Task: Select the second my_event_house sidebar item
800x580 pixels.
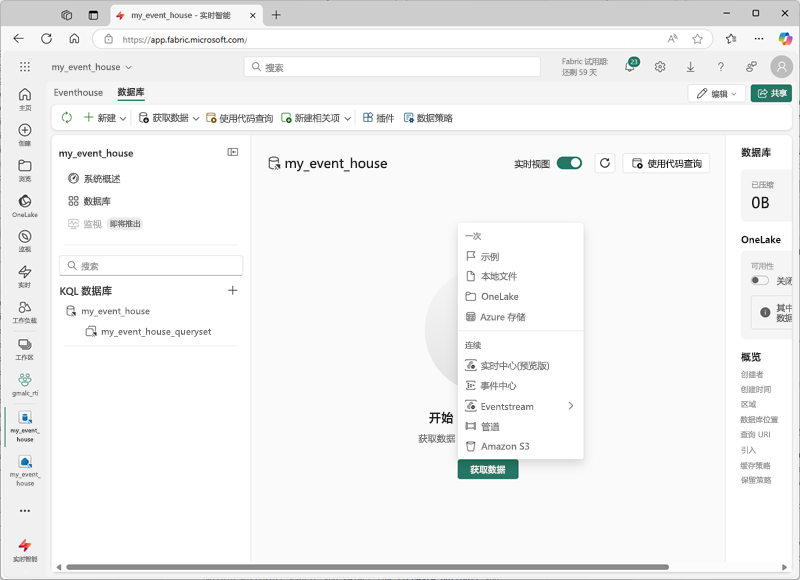Action: pyautogui.click(x=24, y=470)
